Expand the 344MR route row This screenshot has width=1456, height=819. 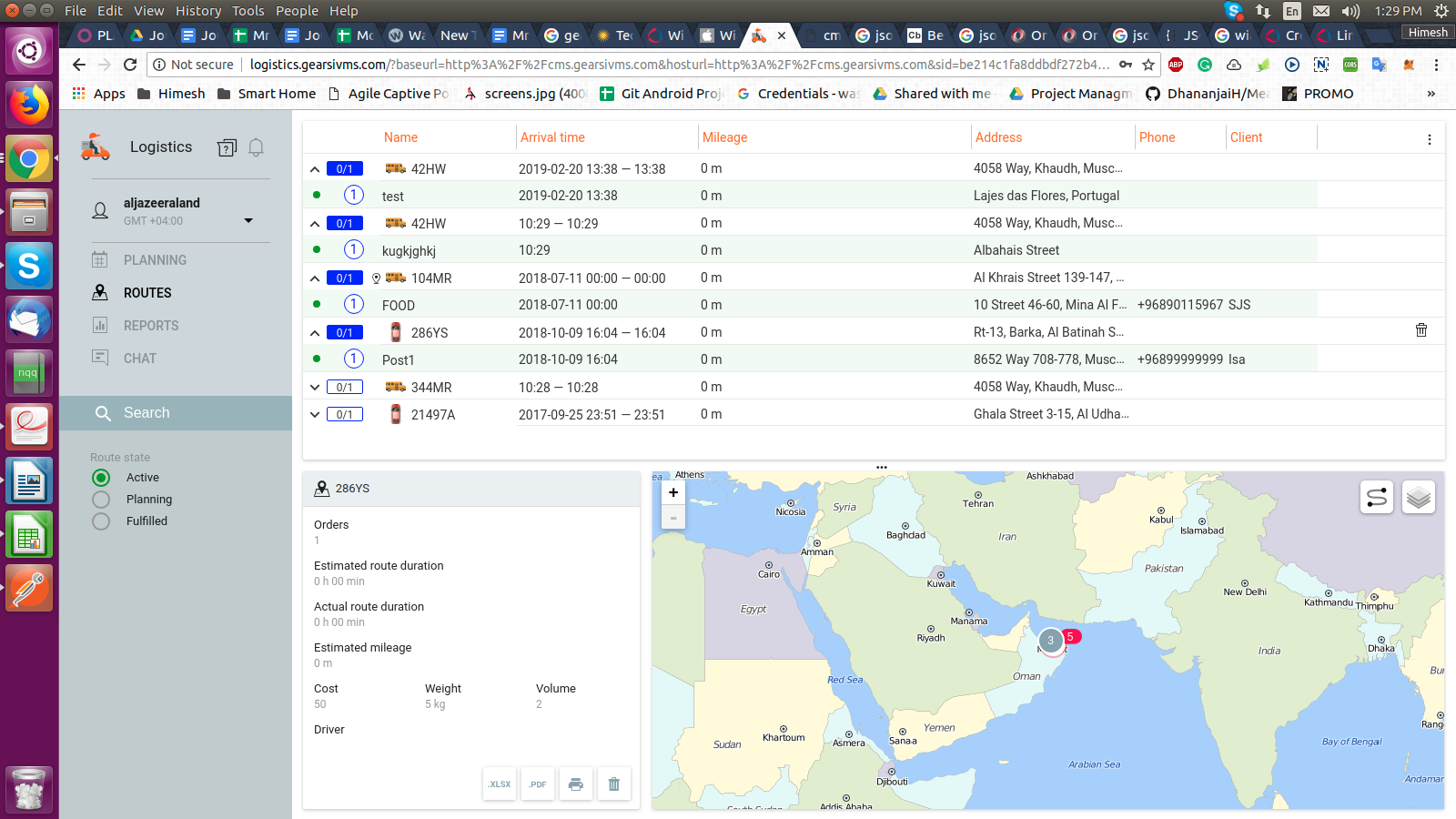(x=315, y=387)
